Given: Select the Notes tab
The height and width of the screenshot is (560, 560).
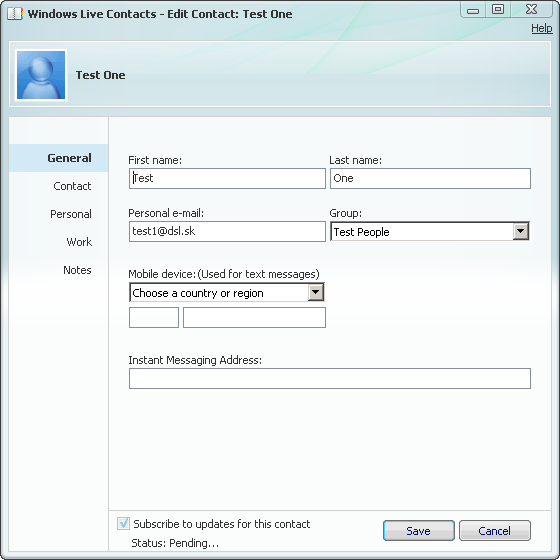Looking at the screenshot, I should coord(77,270).
